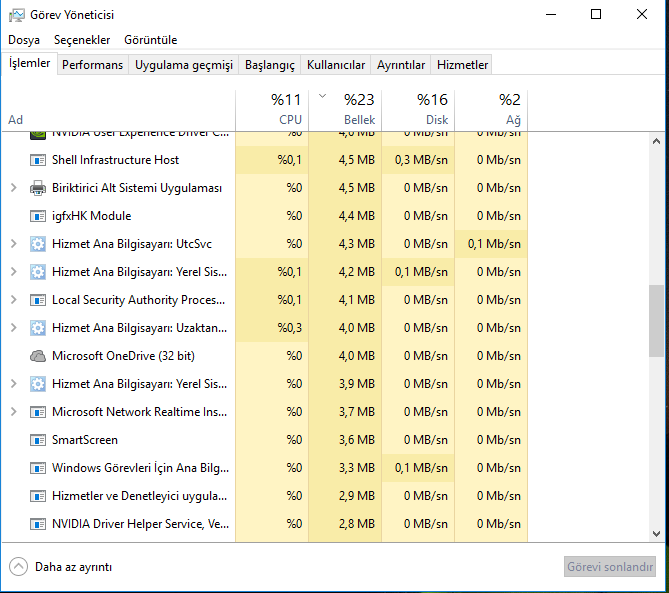The height and width of the screenshot is (593, 669).
Task: Select the SmartScreen process name
Action: click(x=84, y=440)
